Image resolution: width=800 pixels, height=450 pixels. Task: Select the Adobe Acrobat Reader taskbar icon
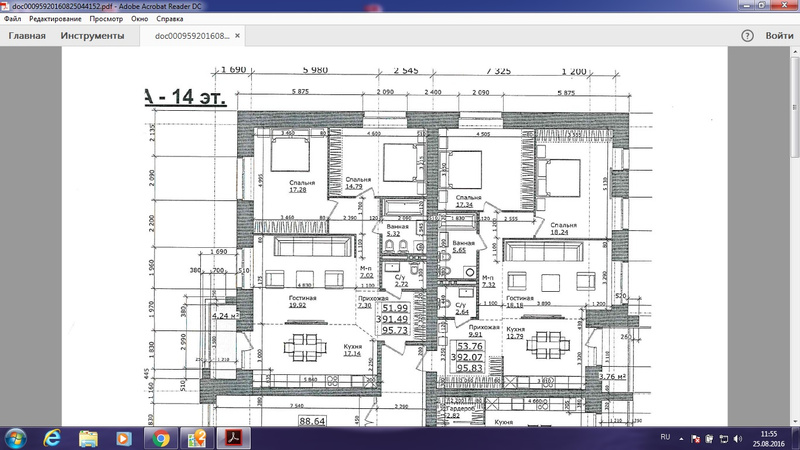tap(234, 439)
